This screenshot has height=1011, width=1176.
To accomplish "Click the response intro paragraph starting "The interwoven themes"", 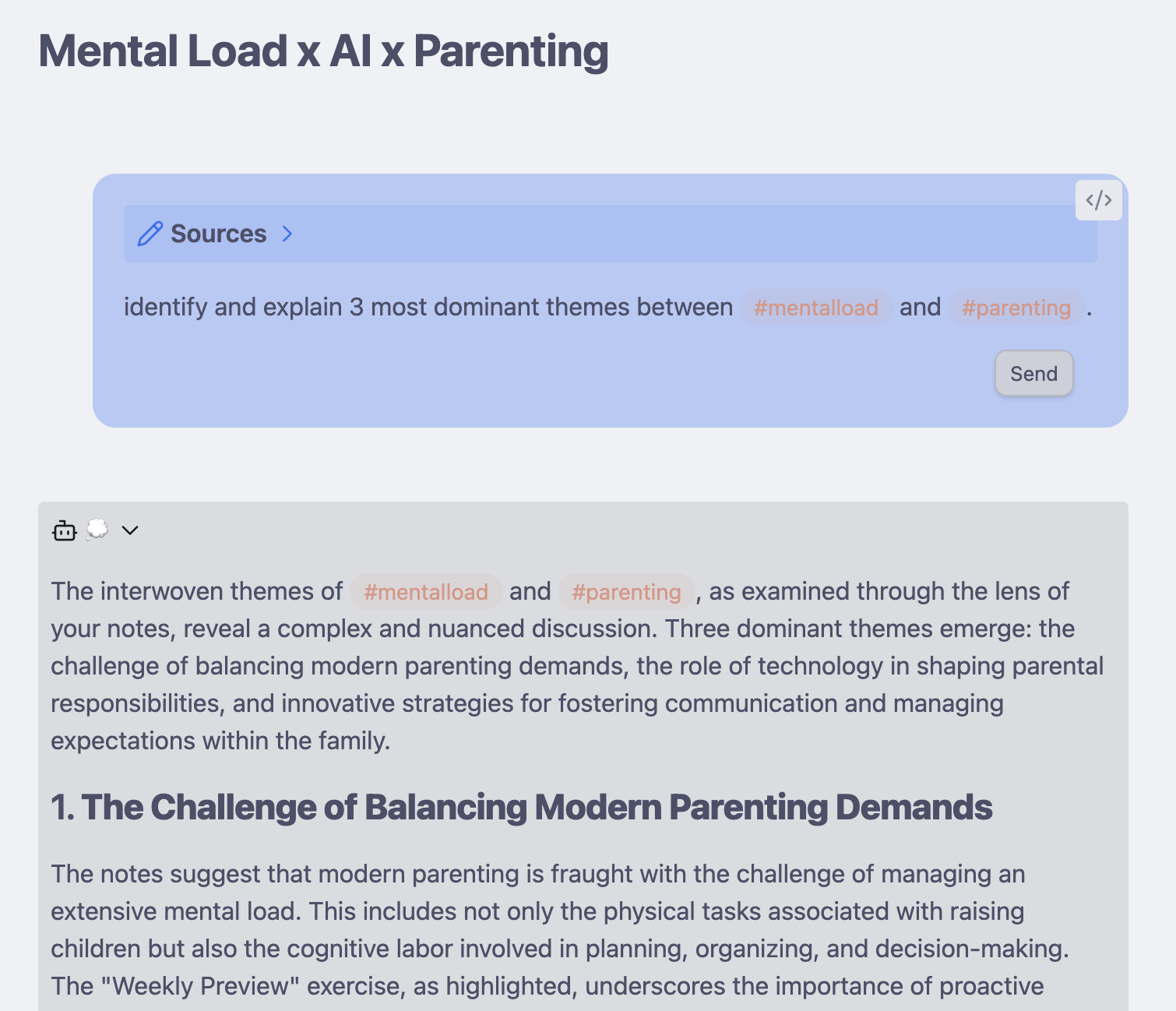I will 545,666.
